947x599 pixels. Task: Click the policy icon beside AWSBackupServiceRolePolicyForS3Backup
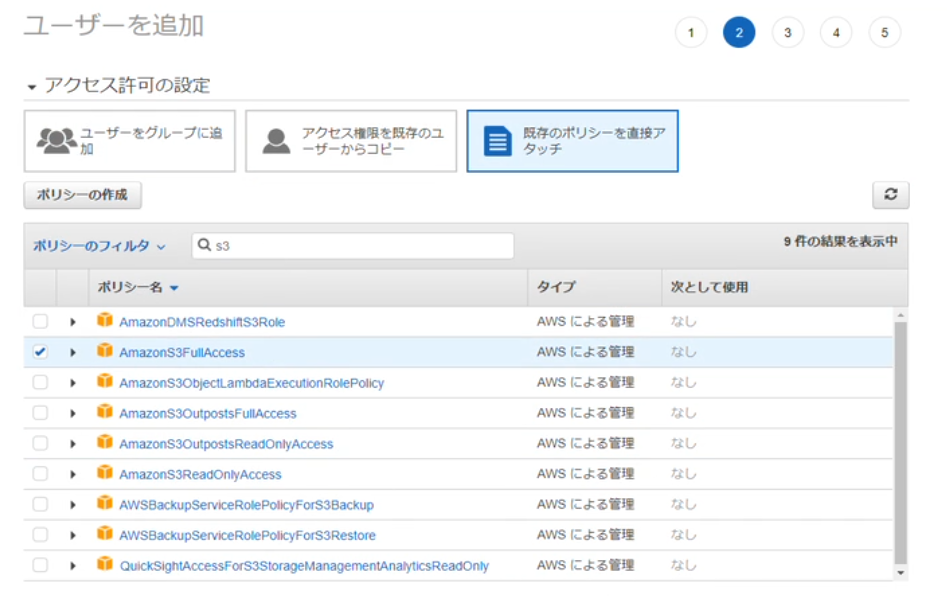105,503
